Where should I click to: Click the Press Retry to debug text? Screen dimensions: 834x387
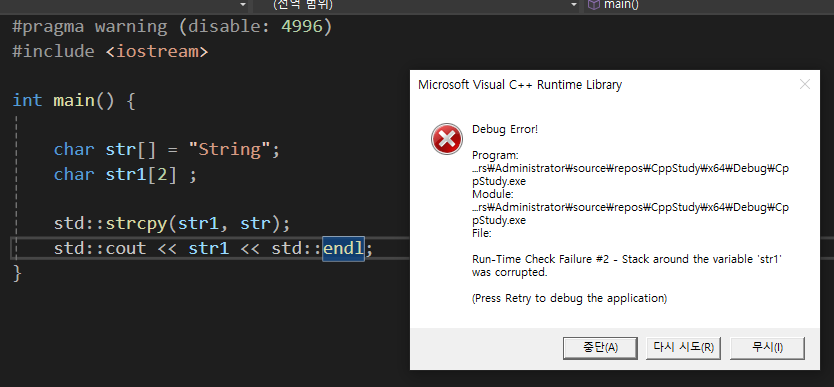[x=569, y=298]
